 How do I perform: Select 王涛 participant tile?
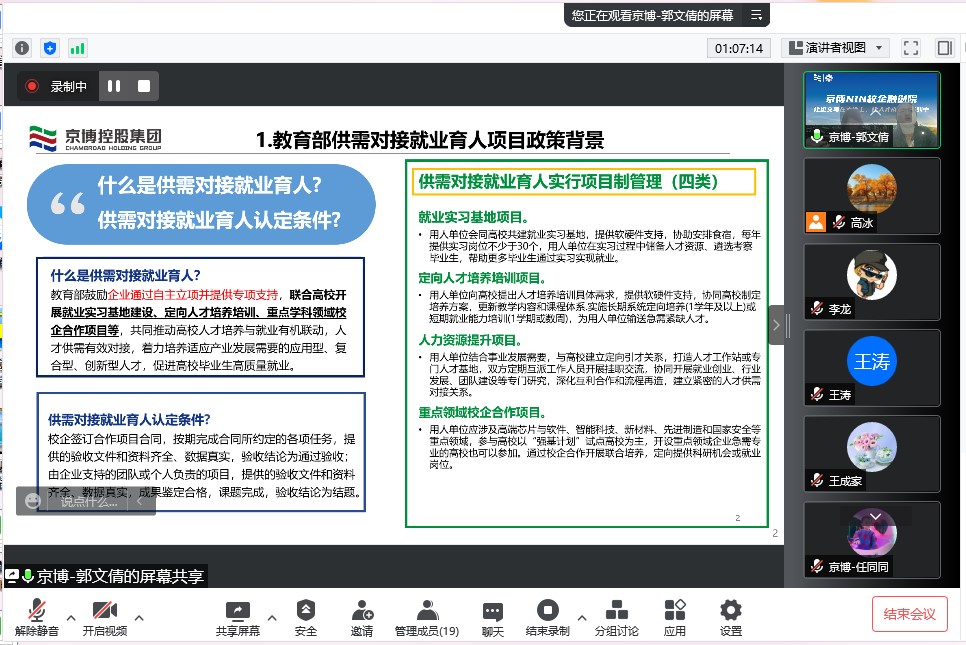click(872, 368)
